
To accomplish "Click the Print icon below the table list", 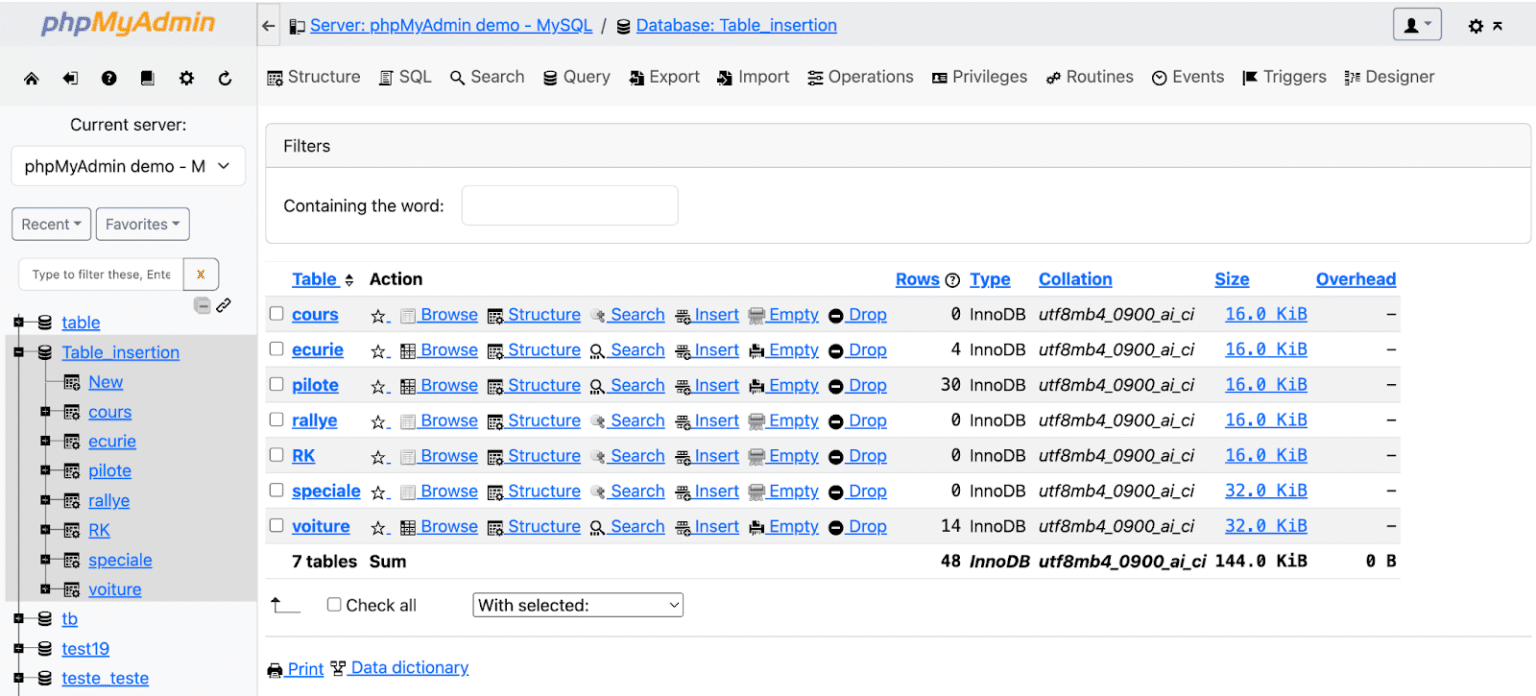I will [275, 667].
